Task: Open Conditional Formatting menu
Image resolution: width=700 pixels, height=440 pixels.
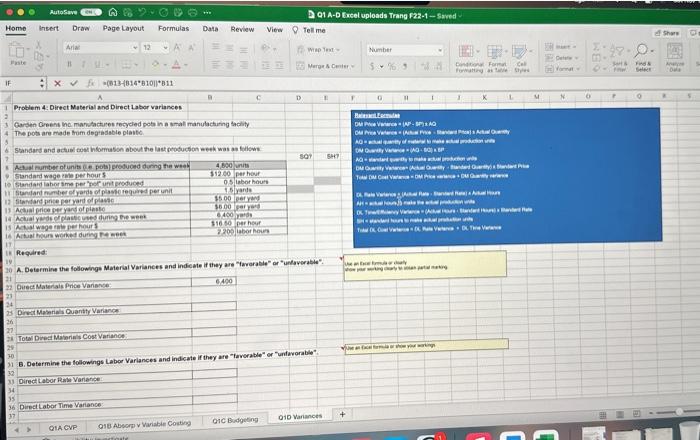Action: tap(469, 58)
